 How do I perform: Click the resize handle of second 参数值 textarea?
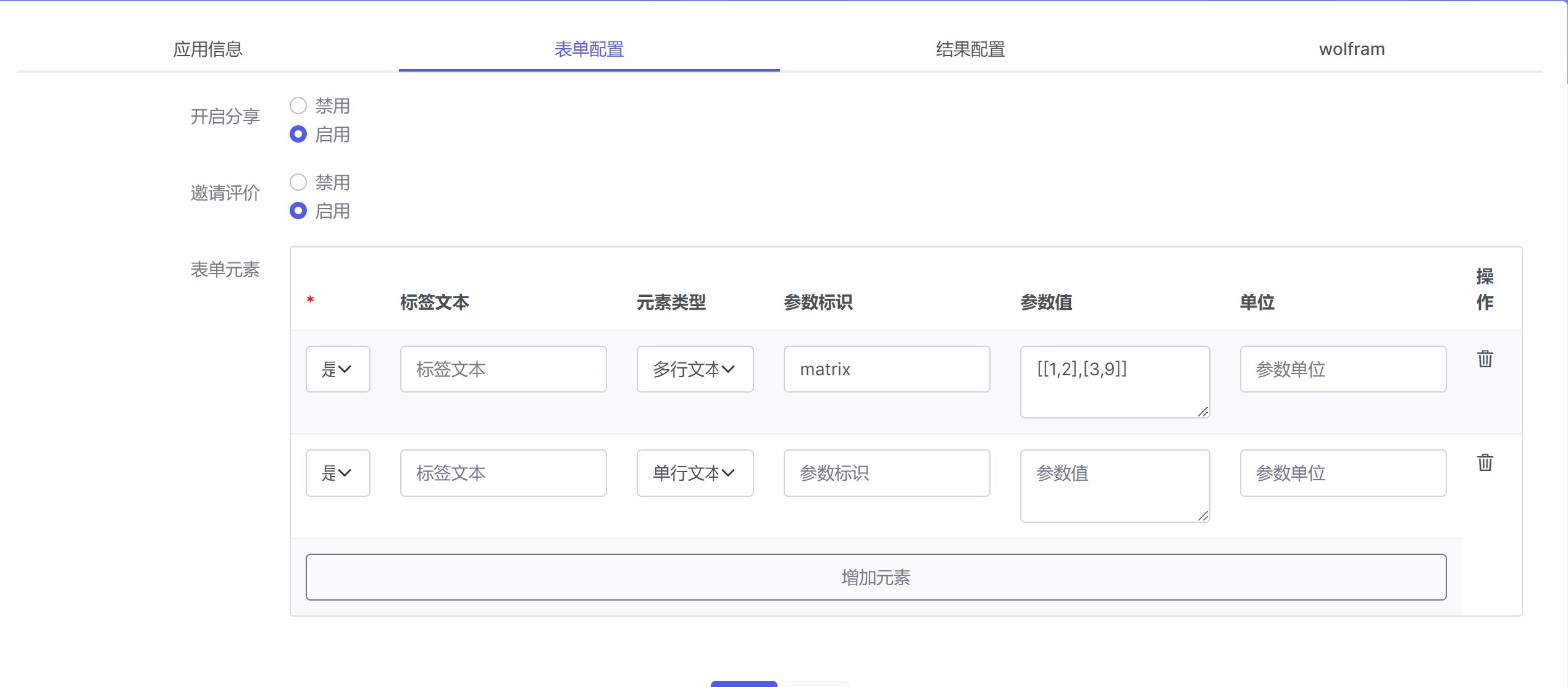(x=1203, y=516)
